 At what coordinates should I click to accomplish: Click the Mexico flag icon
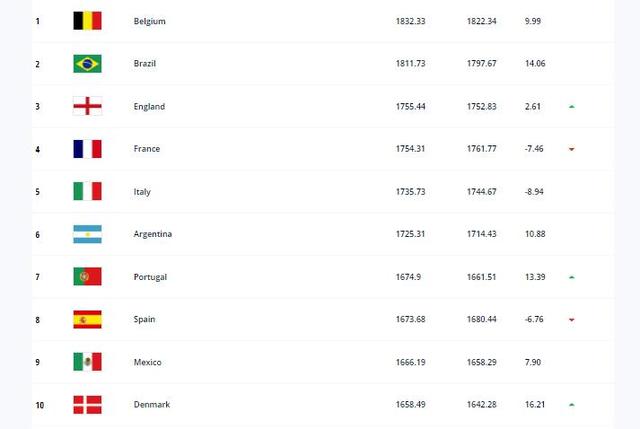tap(87, 362)
